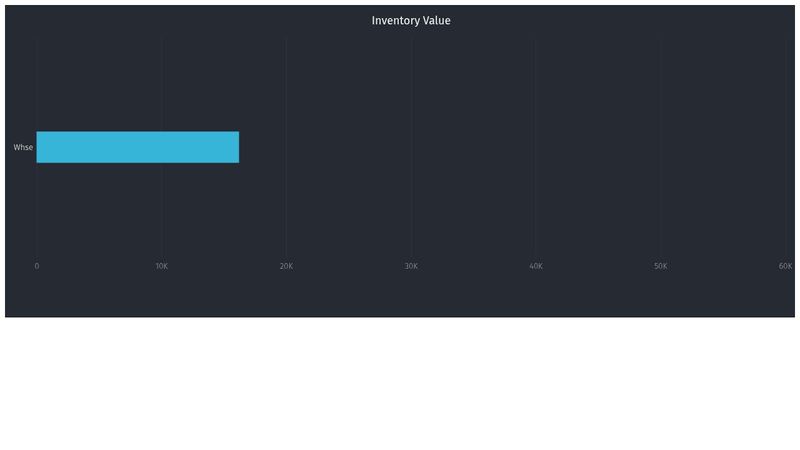The width and height of the screenshot is (800, 450).
Task: Click the 10K axis tick label
Action: pos(162,266)
